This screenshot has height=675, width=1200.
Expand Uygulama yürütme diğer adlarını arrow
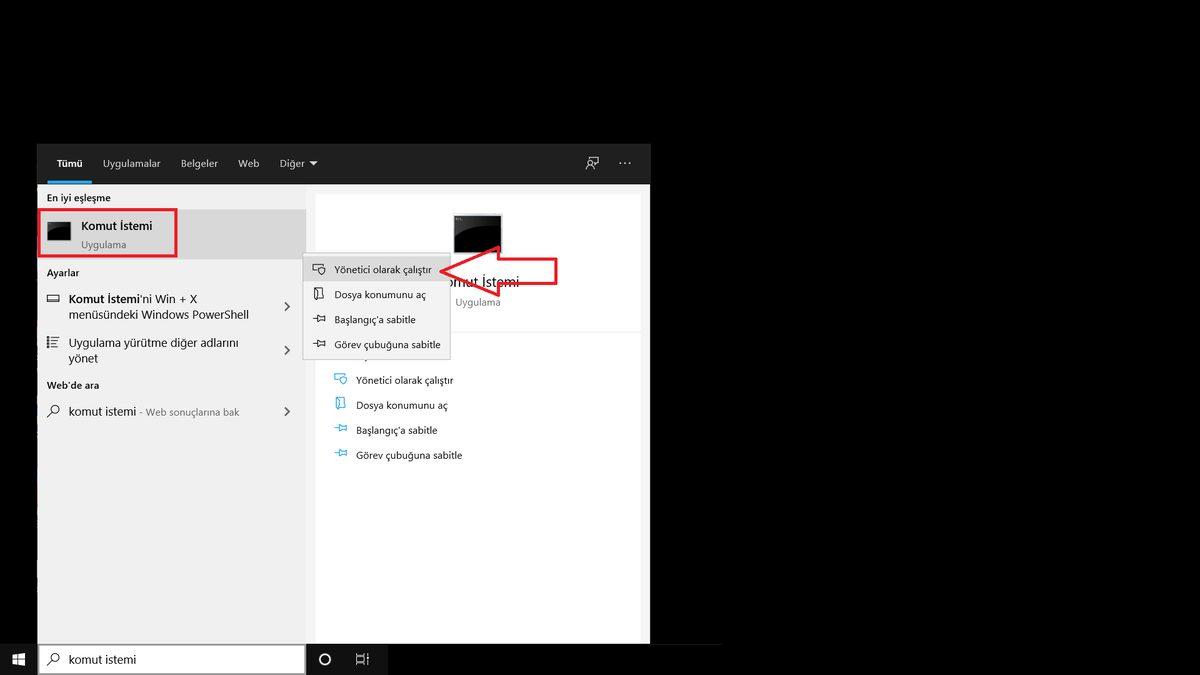(287, 350)
